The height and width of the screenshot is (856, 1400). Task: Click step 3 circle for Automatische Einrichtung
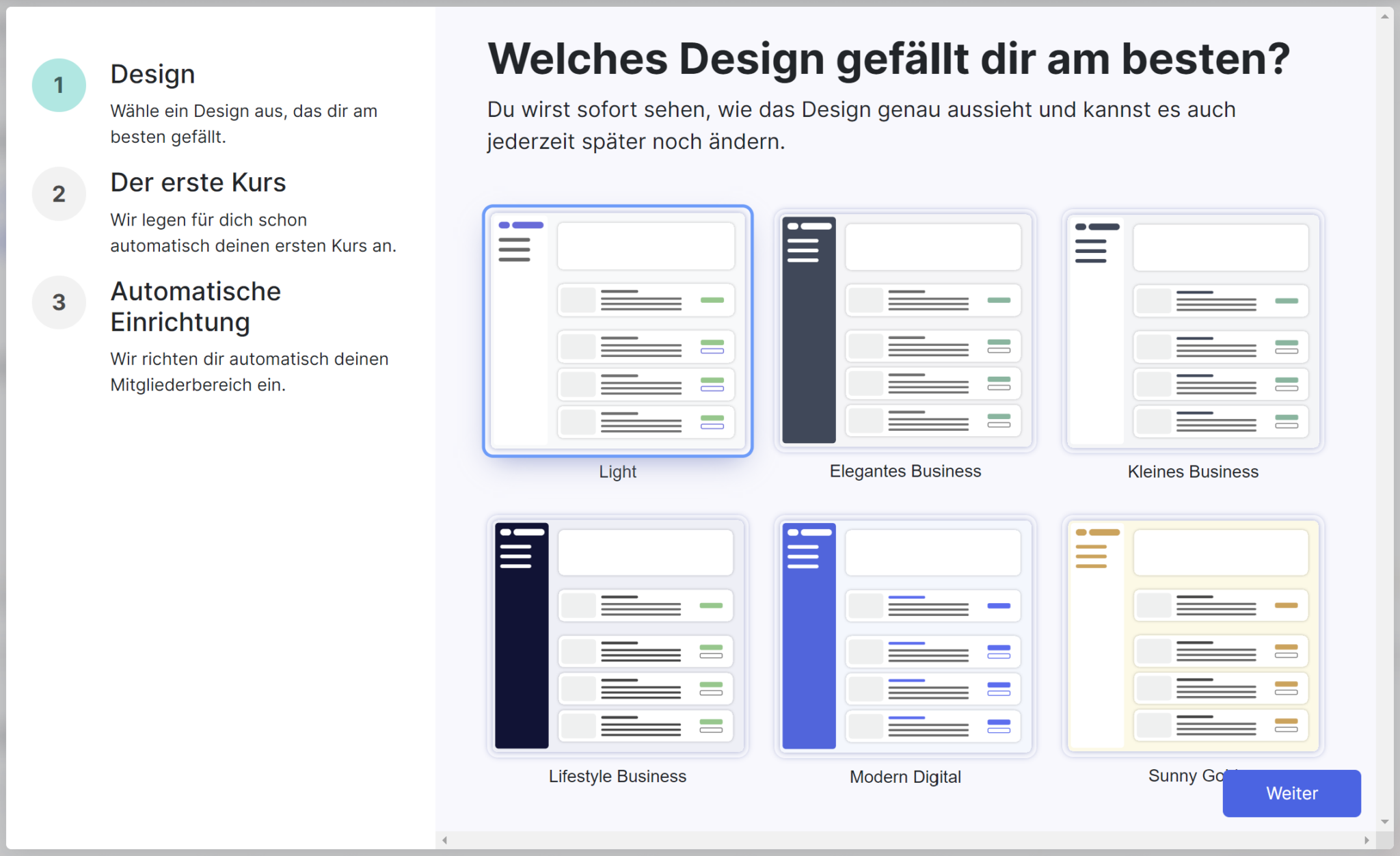pyautogui.click(x=58, y=302)
